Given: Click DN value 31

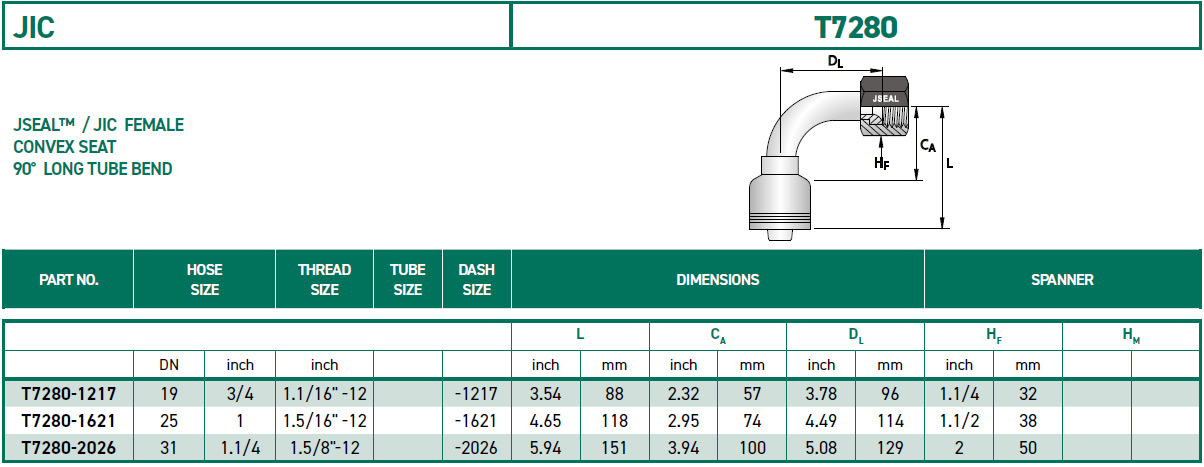Looking at the screenshot, I should 169,448.
